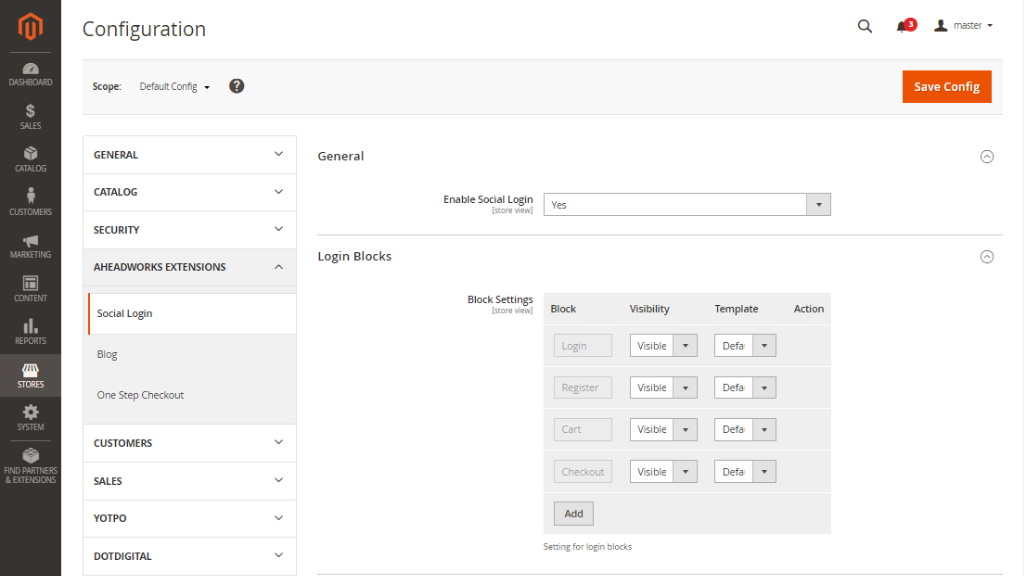Open the Enable Social Login dropdown

click(x=687, y=204)
